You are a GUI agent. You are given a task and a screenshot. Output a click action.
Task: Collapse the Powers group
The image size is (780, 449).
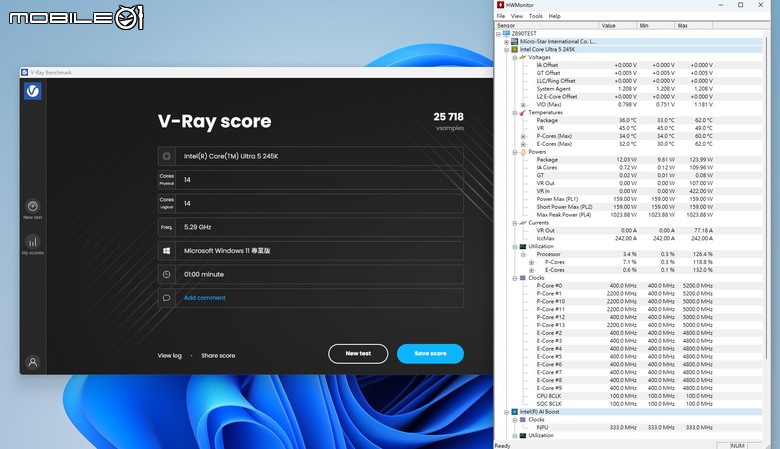515,152
